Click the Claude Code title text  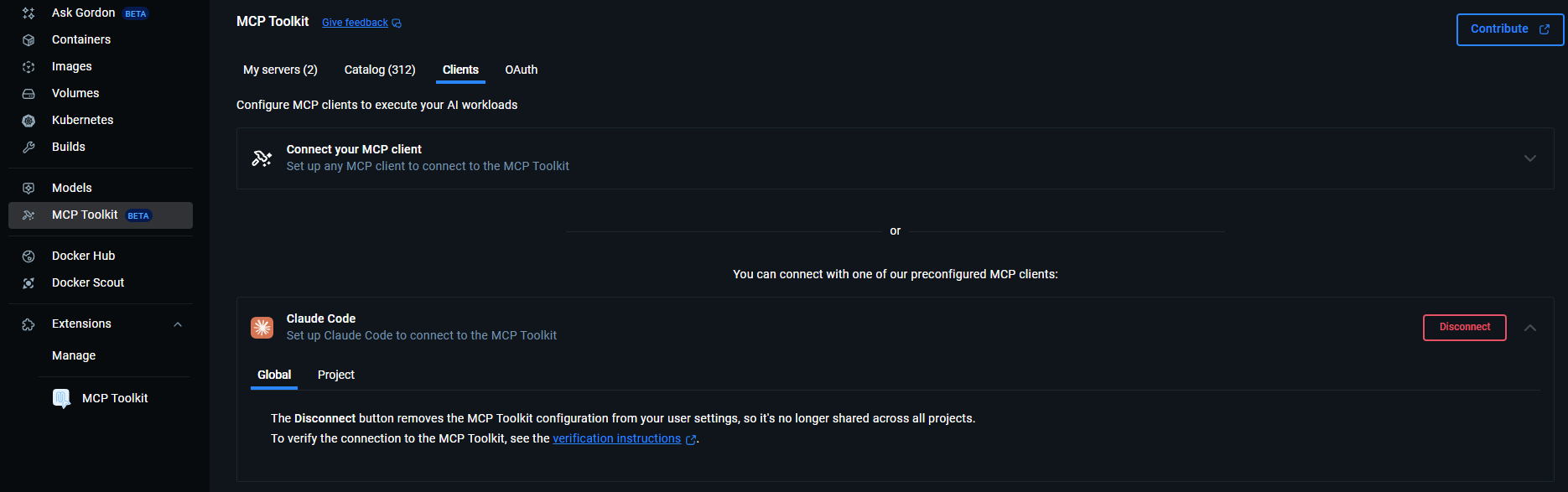(321, 319)
